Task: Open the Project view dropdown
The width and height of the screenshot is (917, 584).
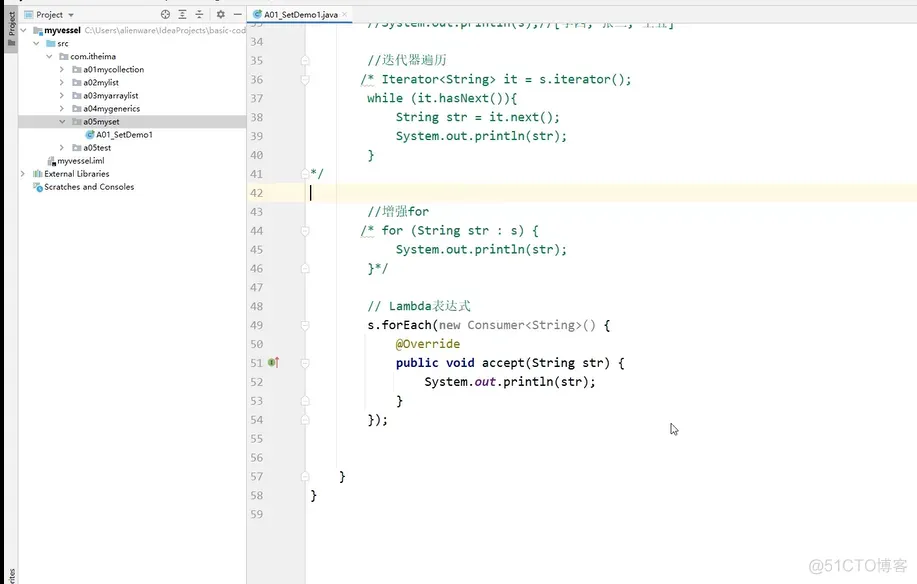Action: coord(71,15)
